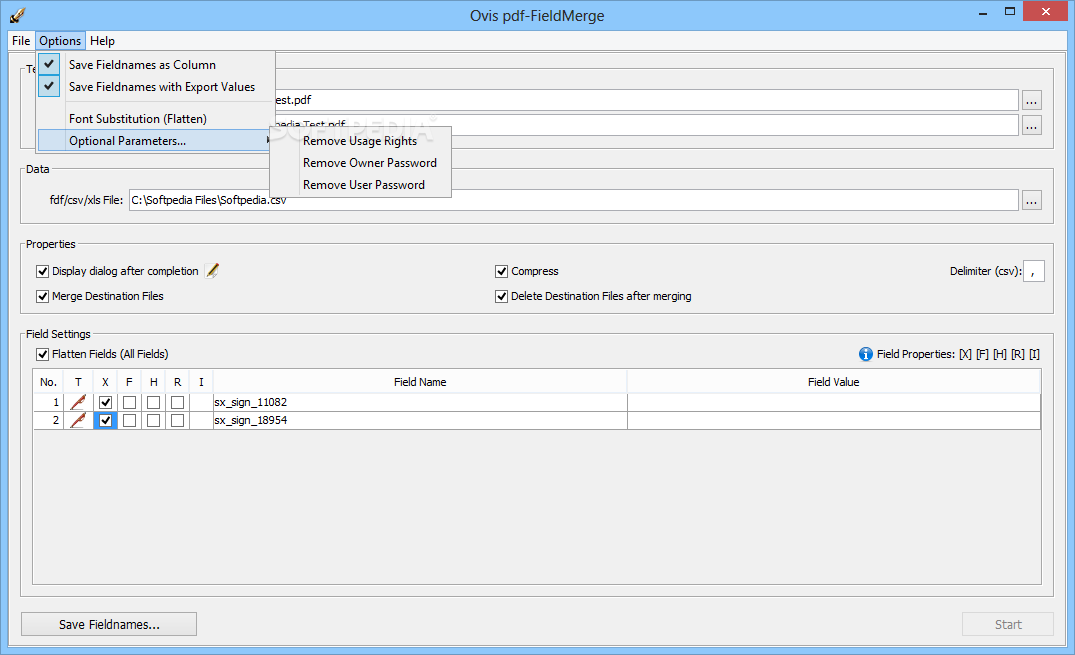
Task: Click the fdf/csv/xls File path field
Action: tap(573, 200)
